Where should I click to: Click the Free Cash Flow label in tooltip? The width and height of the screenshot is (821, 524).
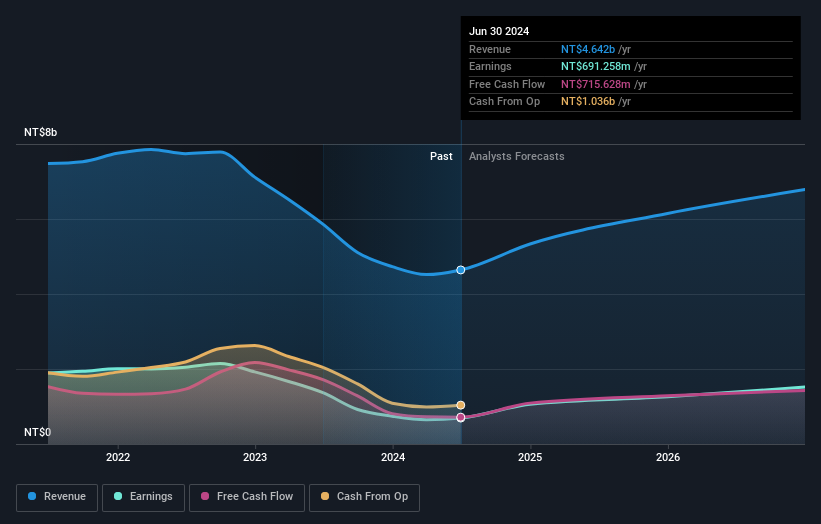tap(507, 84)
